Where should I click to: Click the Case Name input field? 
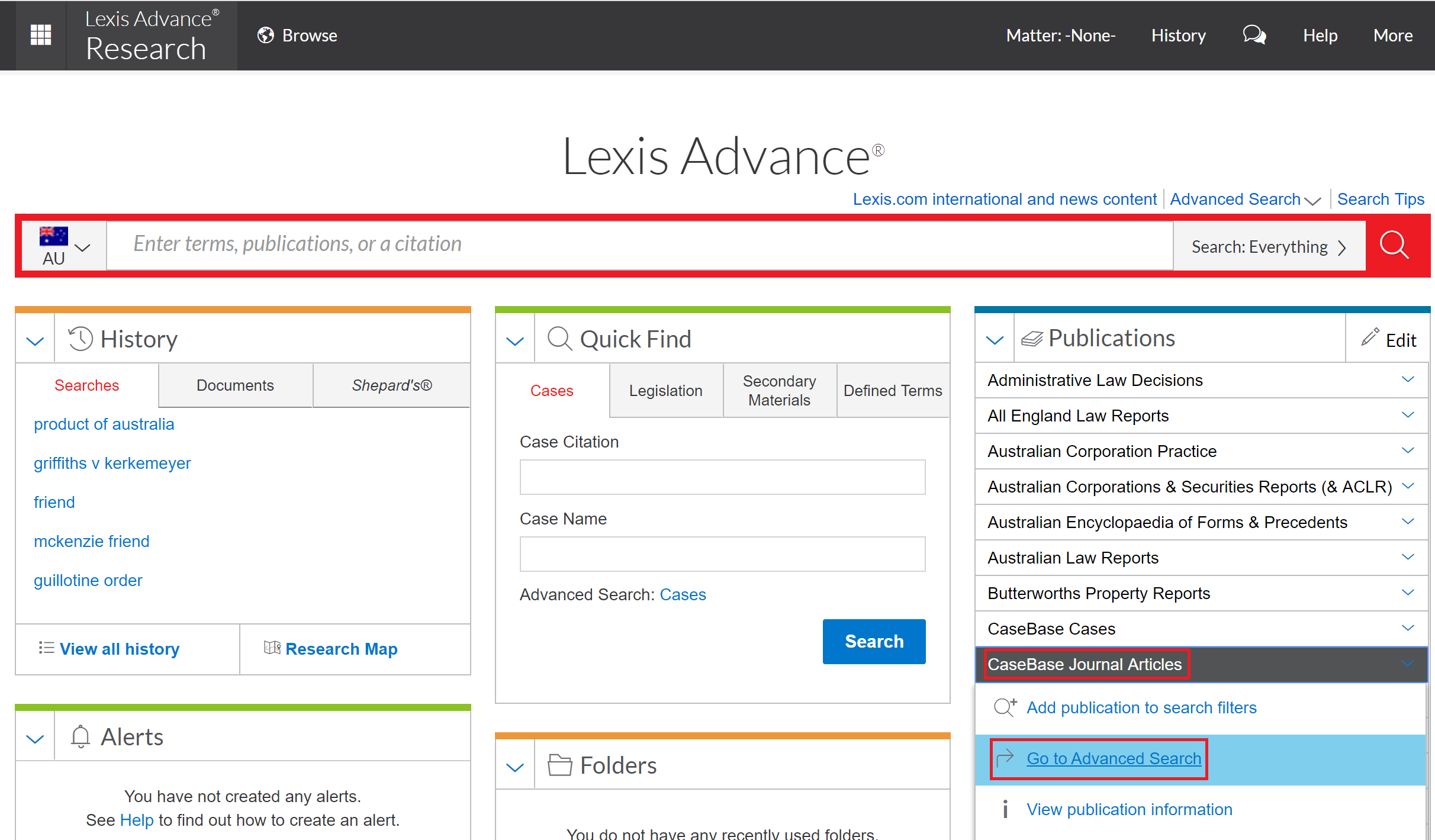point(723,553)
